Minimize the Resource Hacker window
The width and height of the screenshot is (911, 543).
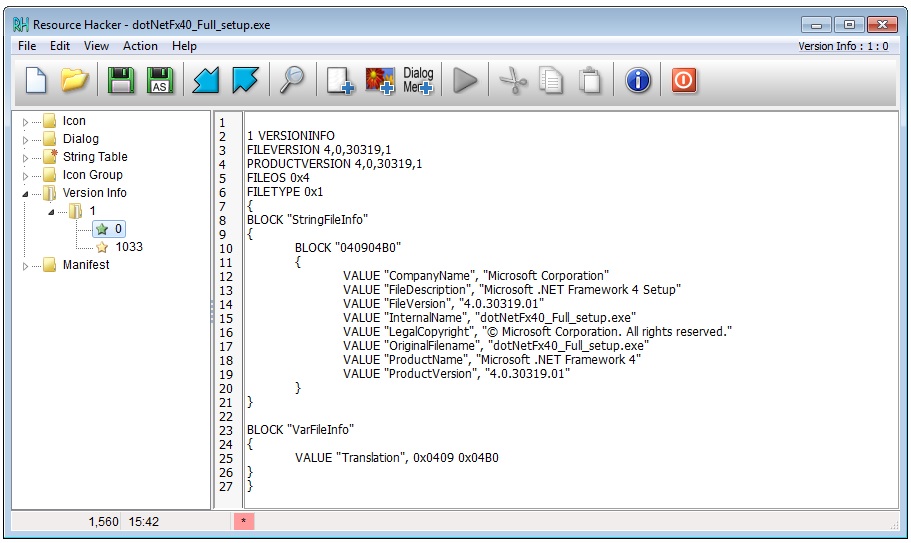coord(816,24)
